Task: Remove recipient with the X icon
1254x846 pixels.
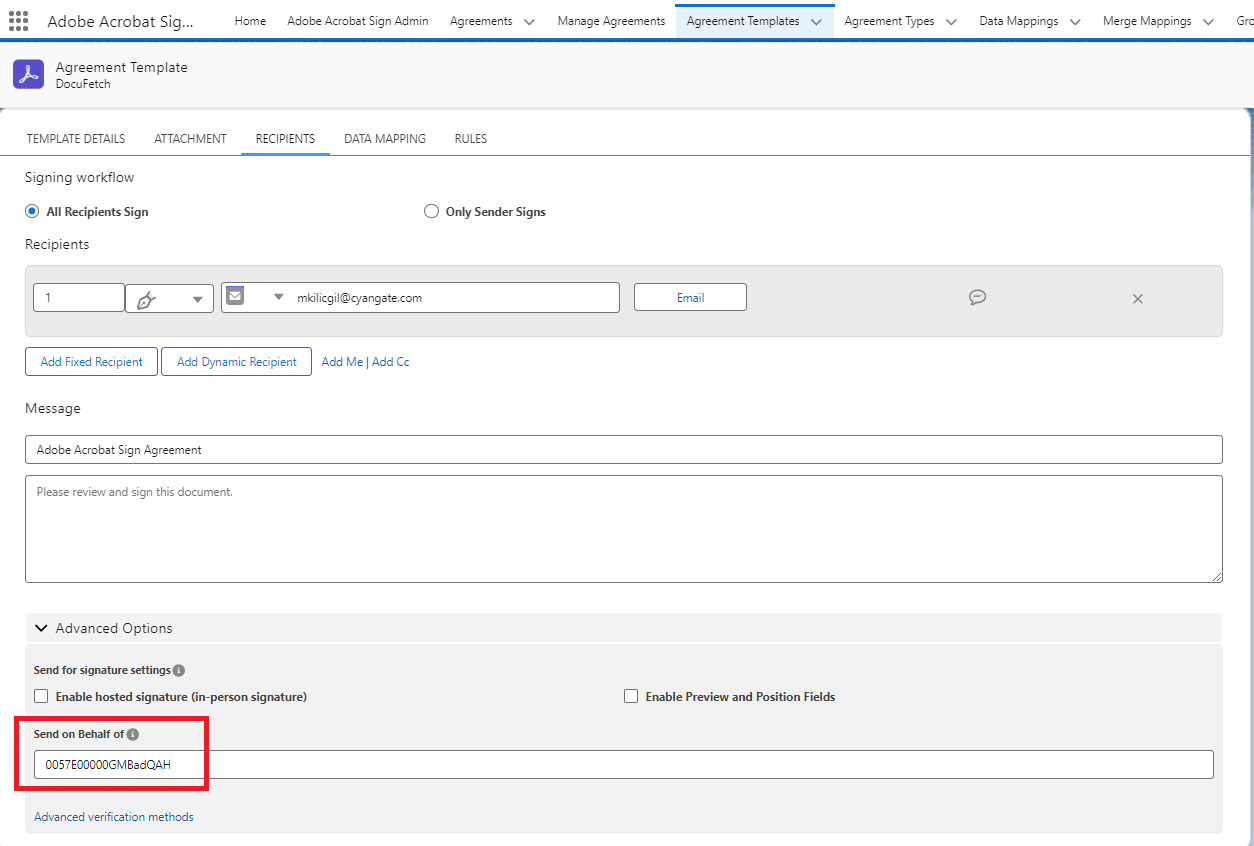Action: (x=1137, y=298)
